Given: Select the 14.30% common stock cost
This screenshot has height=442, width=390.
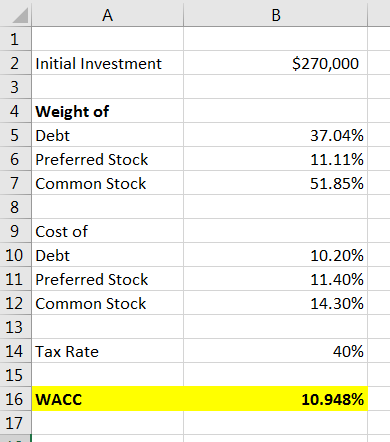Looking at the screenshot, I should tap(275, 303).
